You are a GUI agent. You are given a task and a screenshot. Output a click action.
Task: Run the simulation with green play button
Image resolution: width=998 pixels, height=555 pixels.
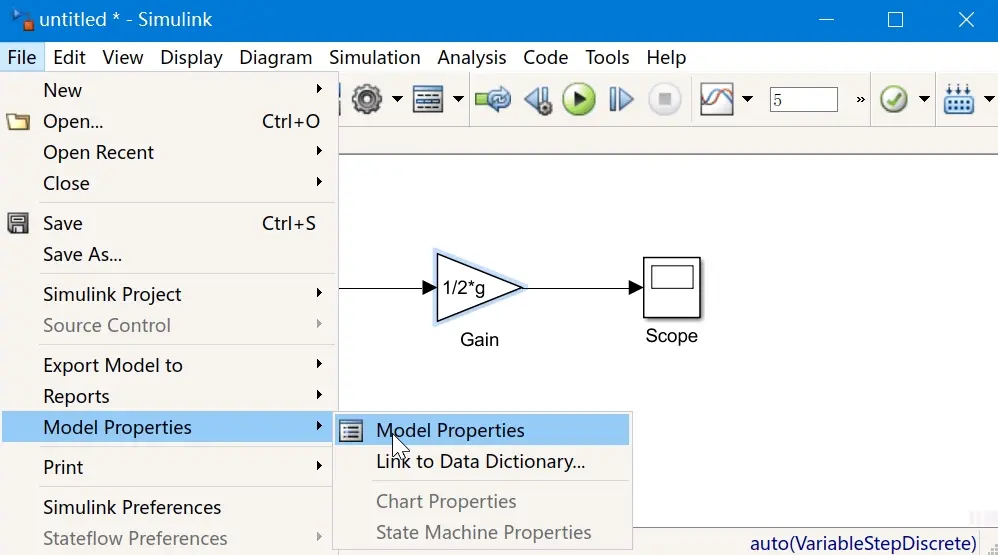[x=579, y=99]
